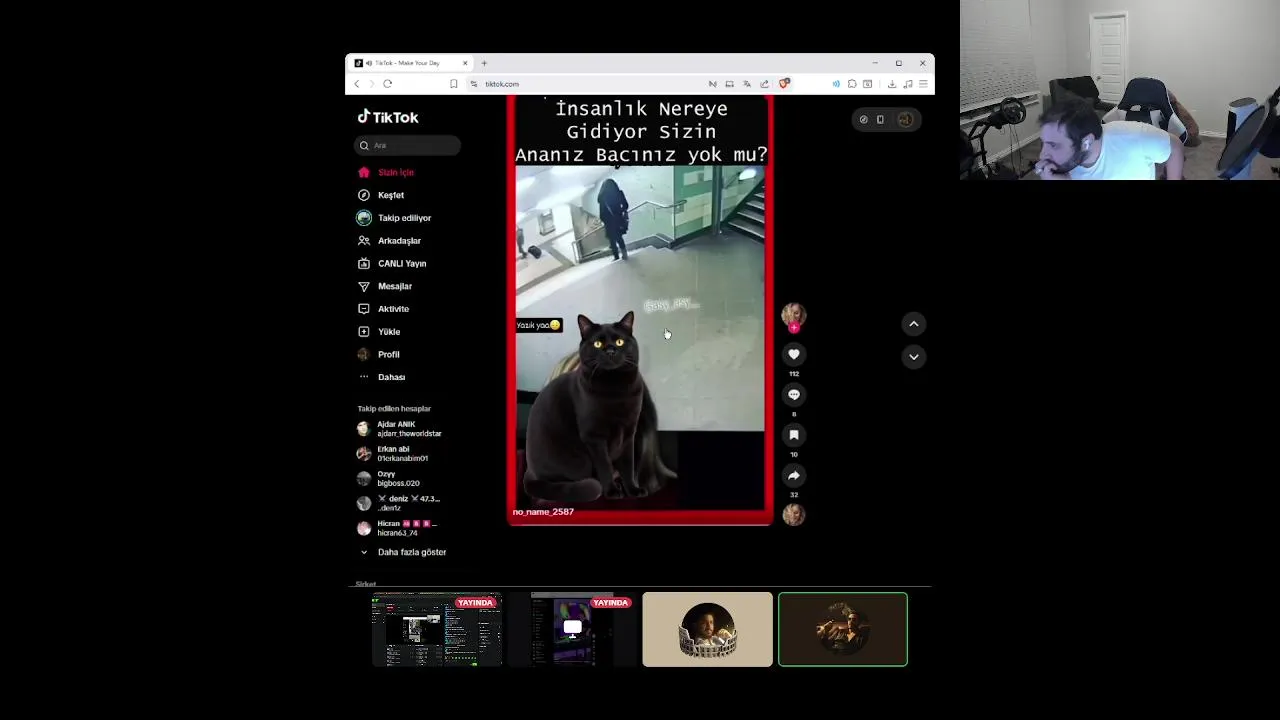
Task: Click the share icon in address bar
Action: [764, 84]
